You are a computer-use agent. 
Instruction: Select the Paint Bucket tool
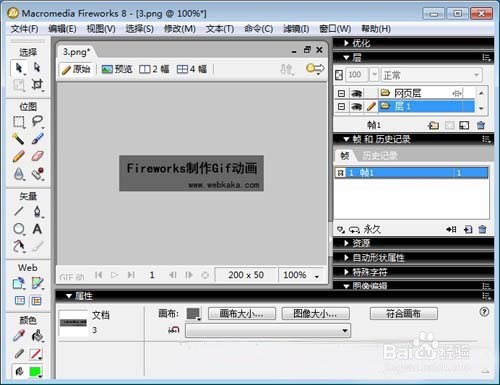click(37, 336)
